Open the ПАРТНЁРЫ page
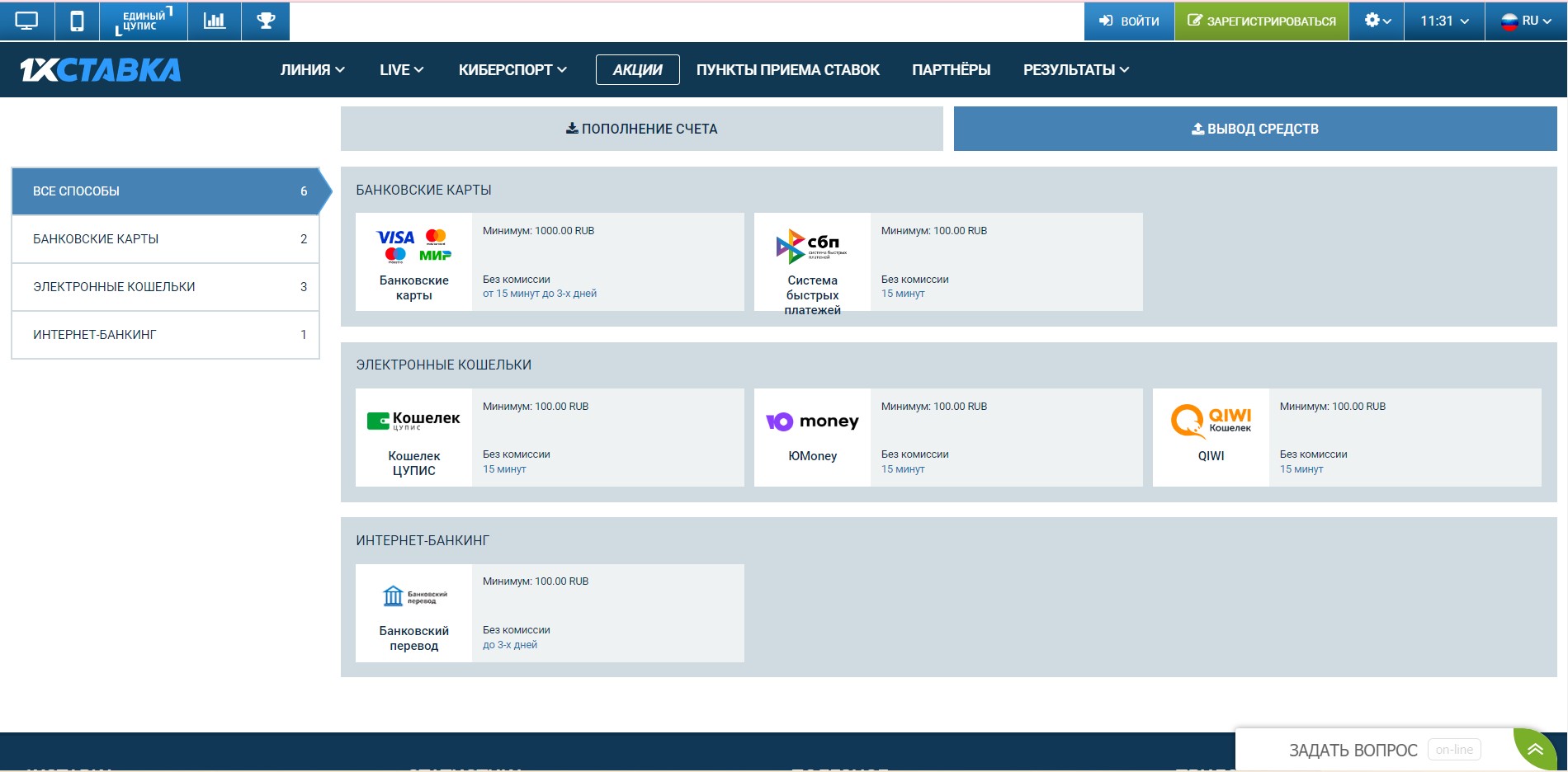 (952, 70)
